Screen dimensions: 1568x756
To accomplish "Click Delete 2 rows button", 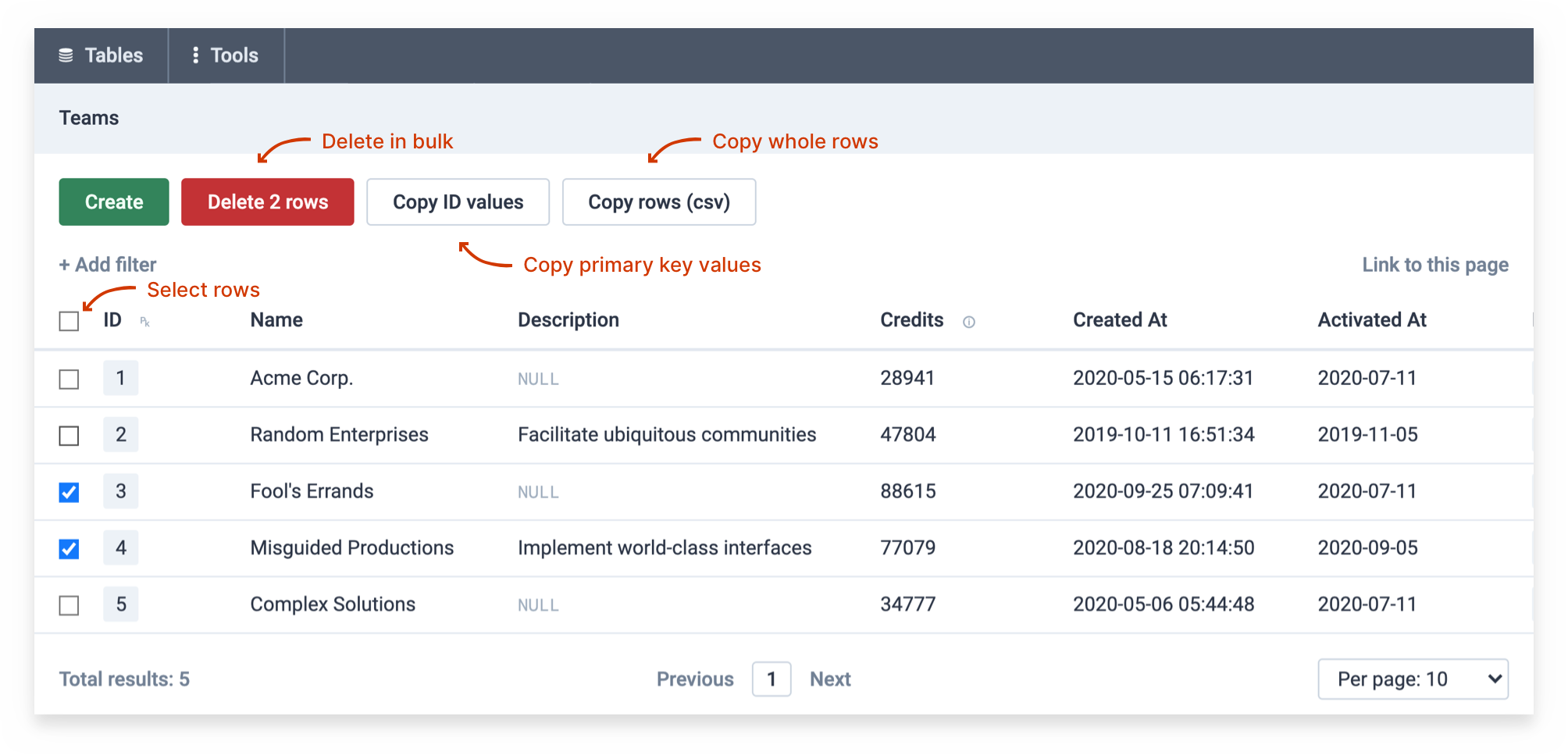I will pyautogui.click(x=268, y=201).
